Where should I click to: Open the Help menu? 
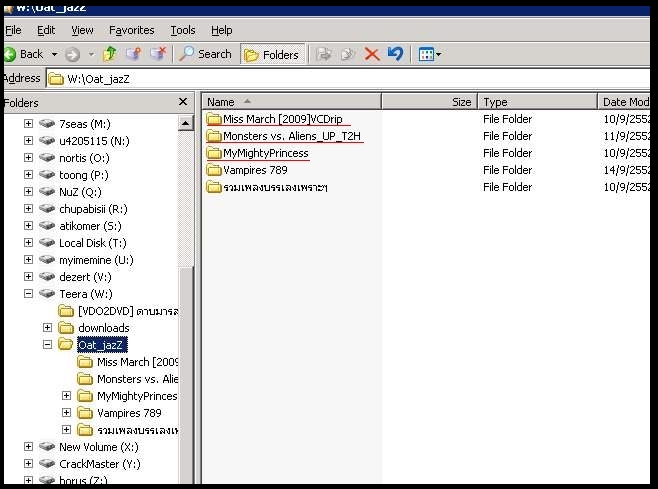click(x=221, y=30)
